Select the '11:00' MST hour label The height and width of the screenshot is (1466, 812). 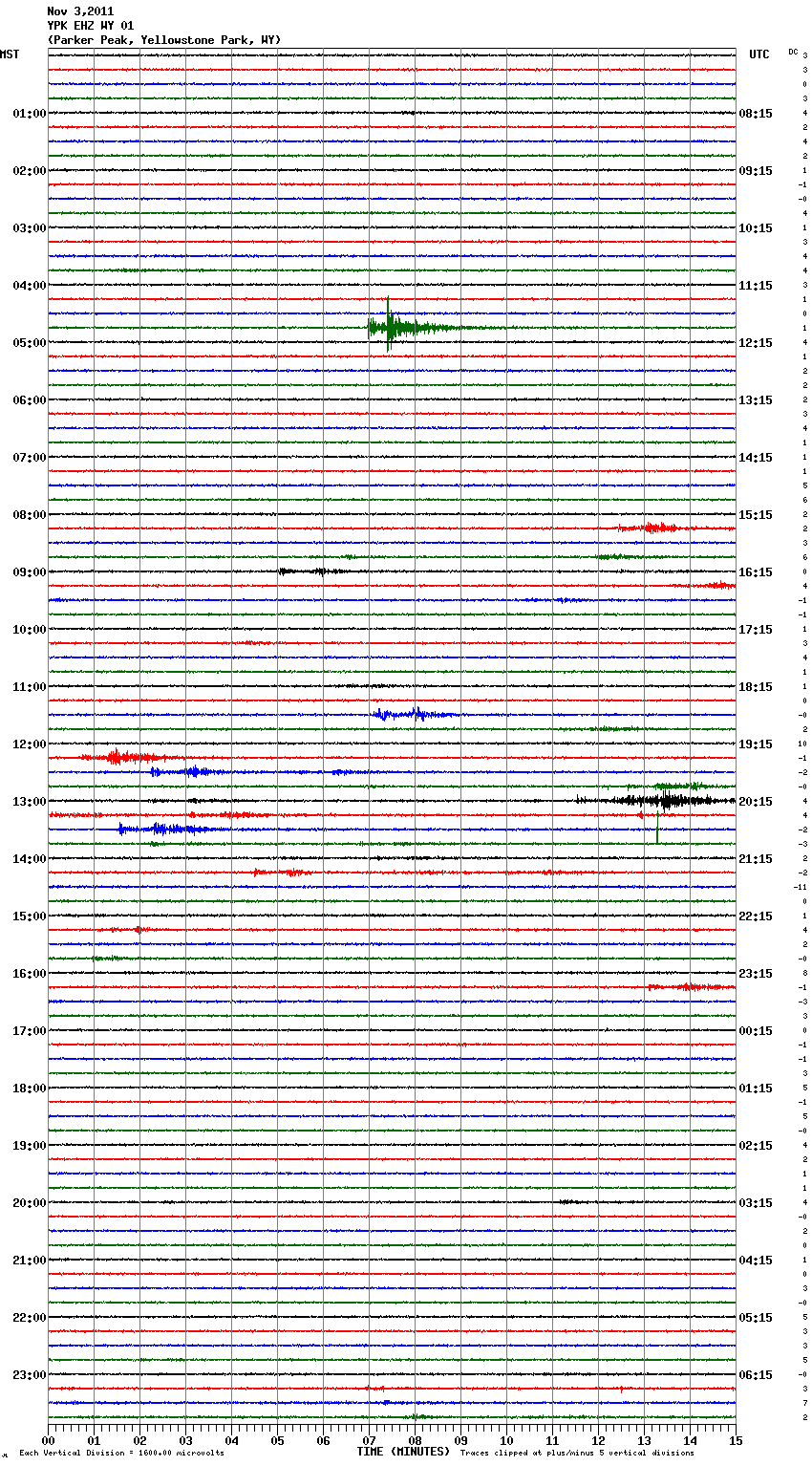(29, 687)
